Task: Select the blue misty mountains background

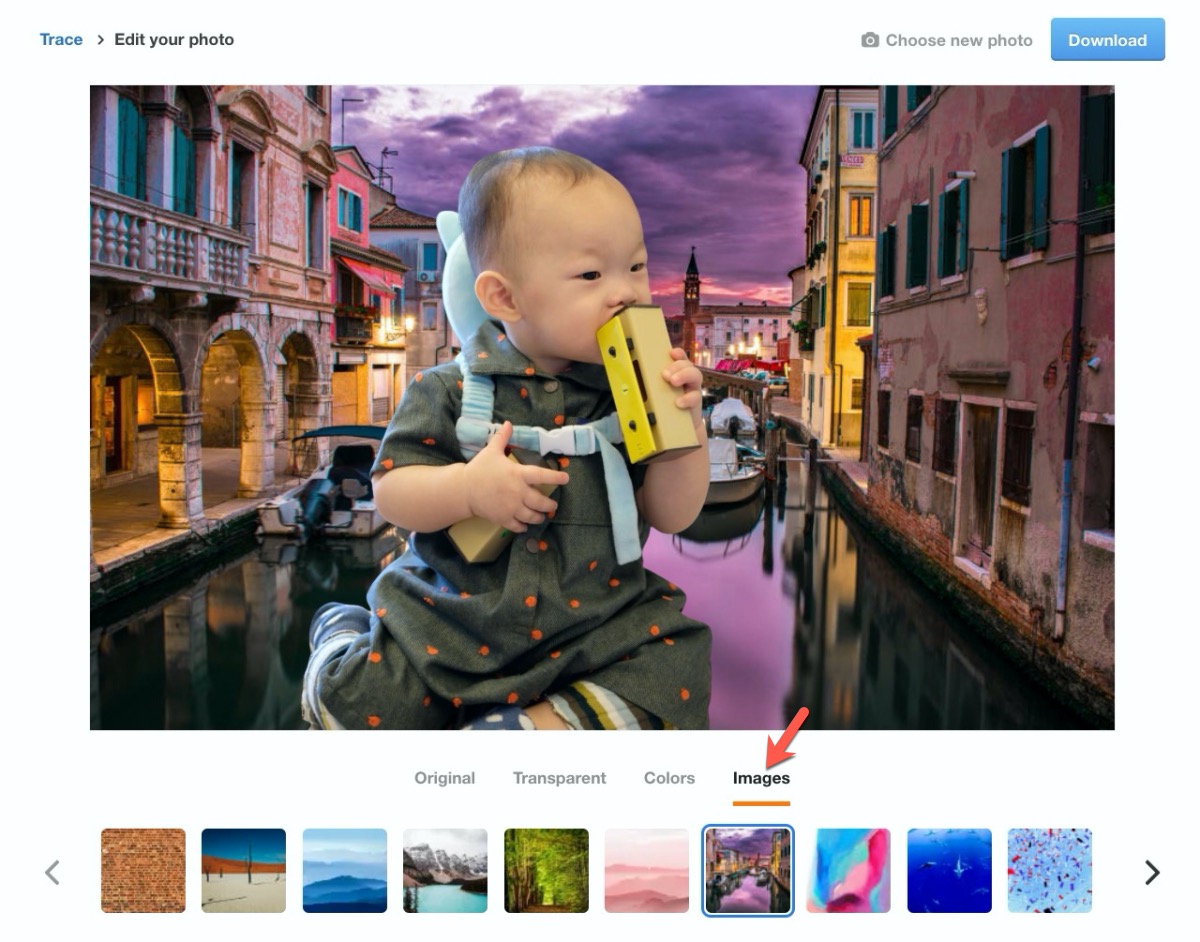Action: tap(345, 870)
